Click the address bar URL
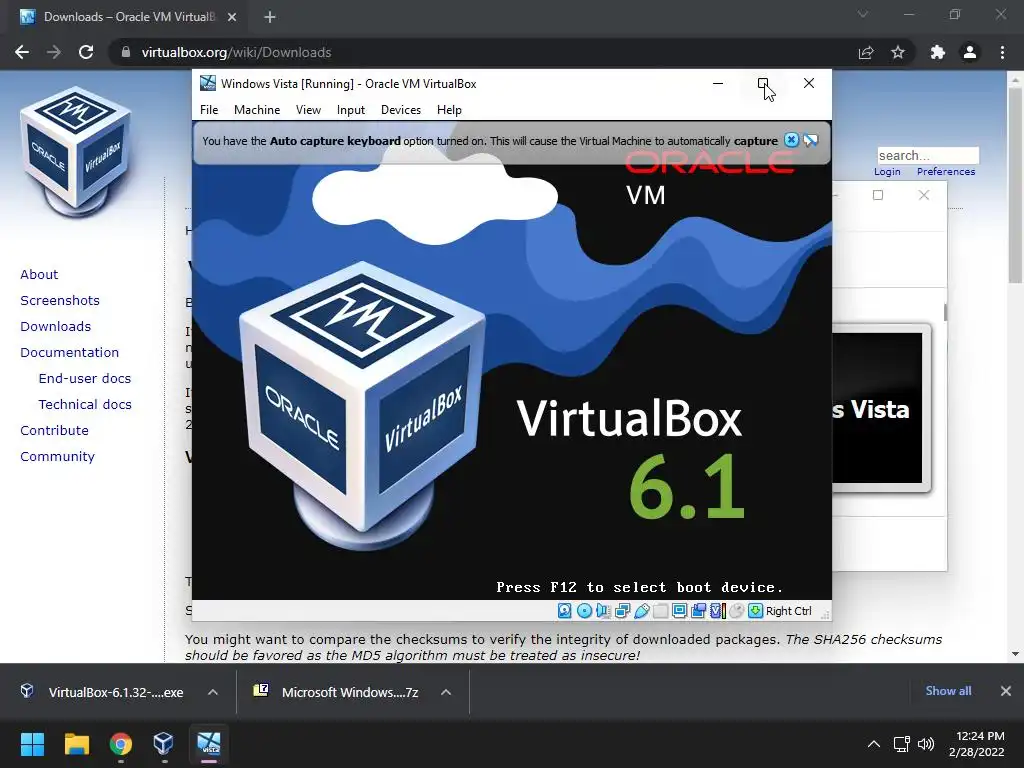This screenshot has width=1024, height=768. (236, 52)
